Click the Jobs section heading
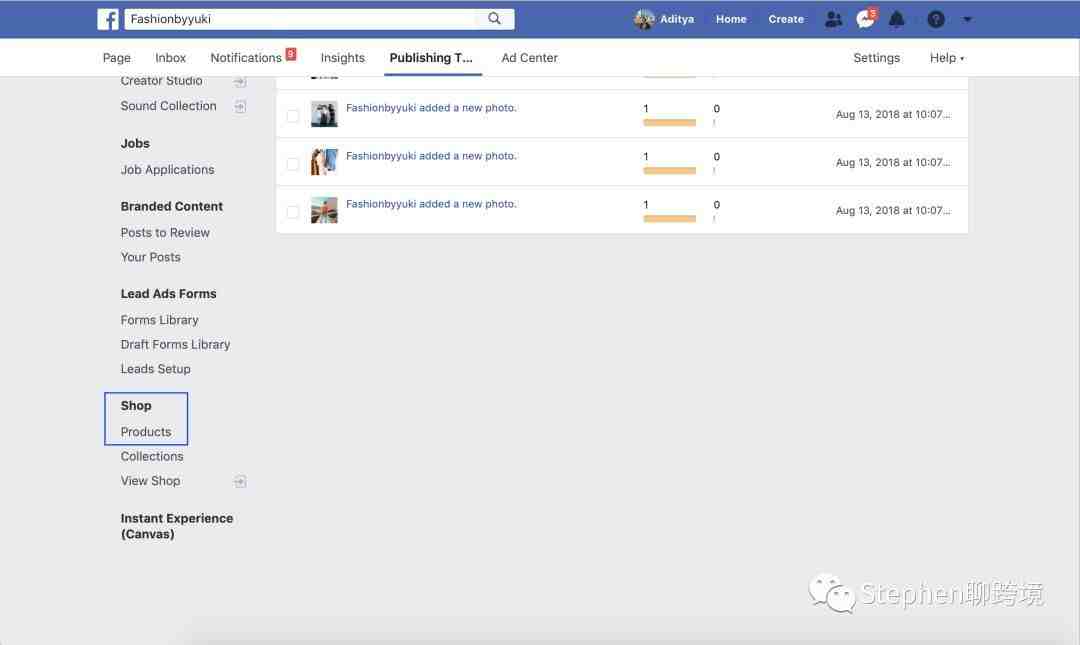The image size is (1080, 645). point(135,143)
